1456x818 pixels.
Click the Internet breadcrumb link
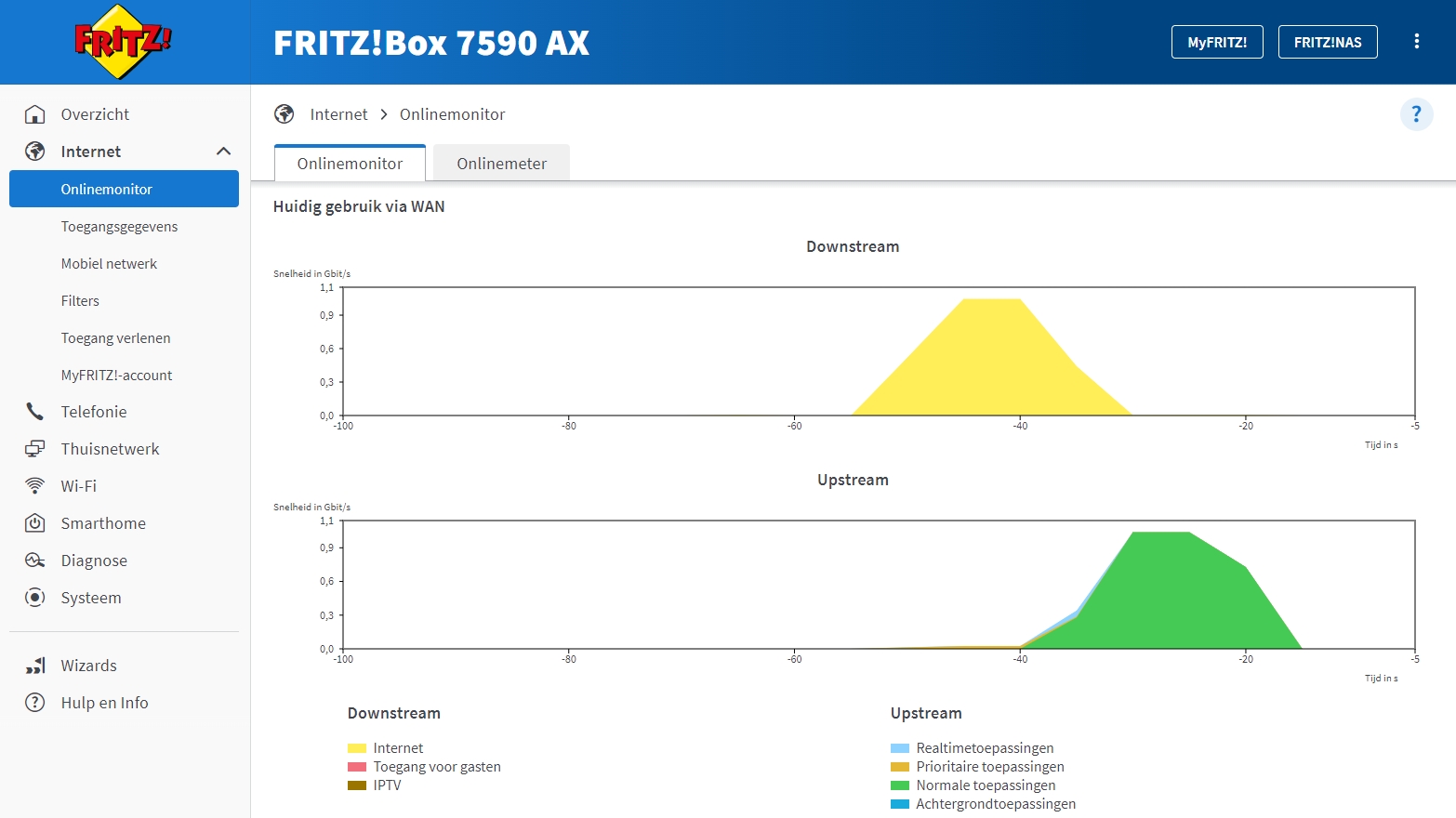(338, 114)
